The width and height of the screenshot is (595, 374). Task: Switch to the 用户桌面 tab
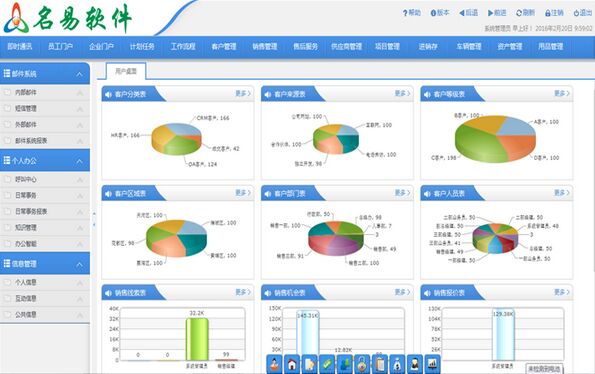coord(126,71)
